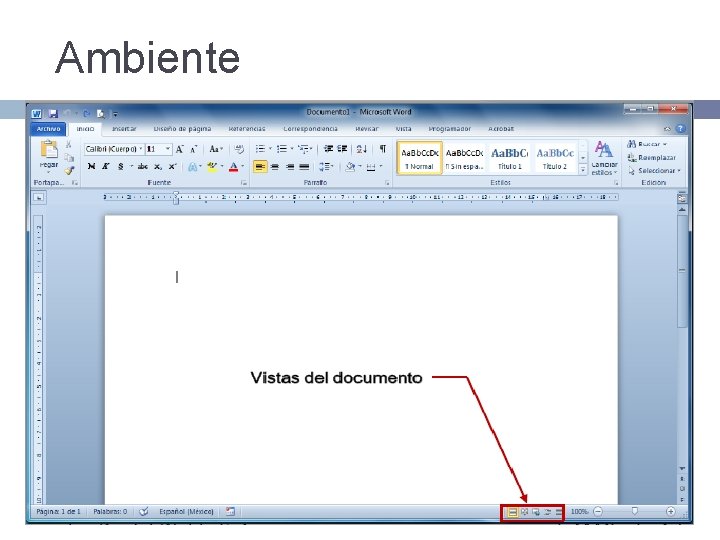
Task: Click the Save icon in the quick access toolbar
Action: [x=53, y=113]
